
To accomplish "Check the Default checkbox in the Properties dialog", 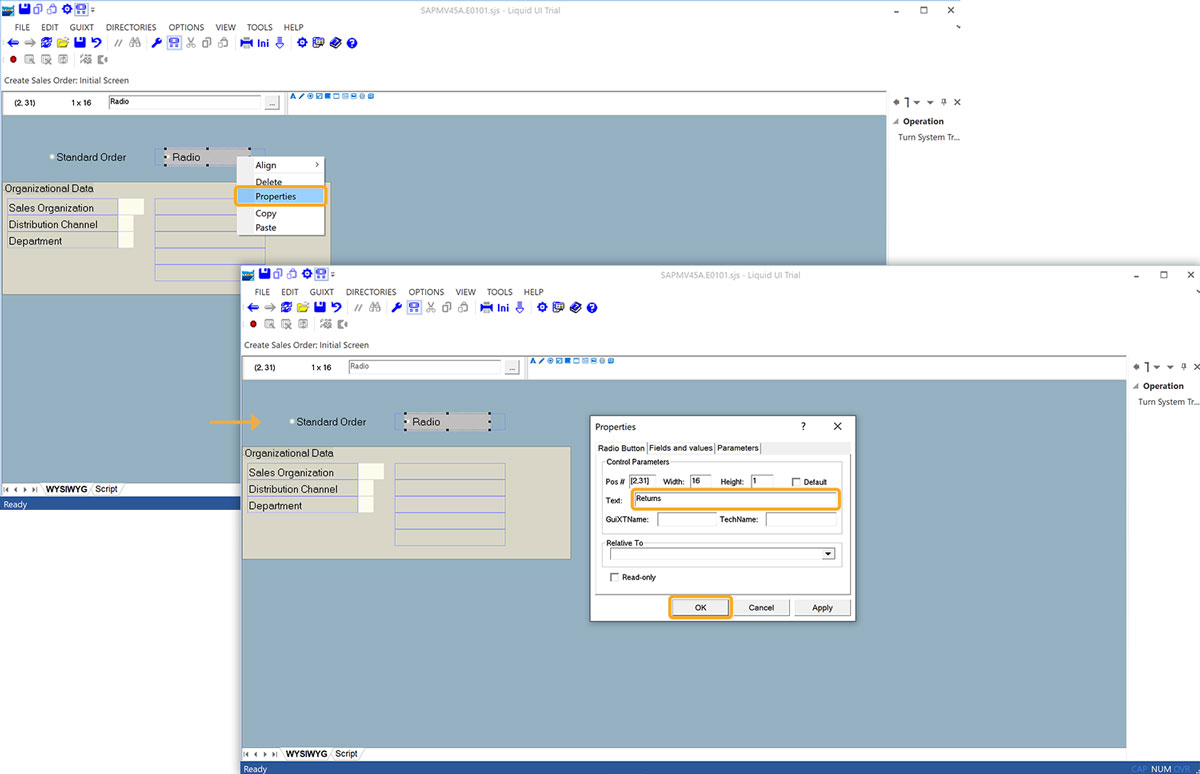I will coord(796,482).
